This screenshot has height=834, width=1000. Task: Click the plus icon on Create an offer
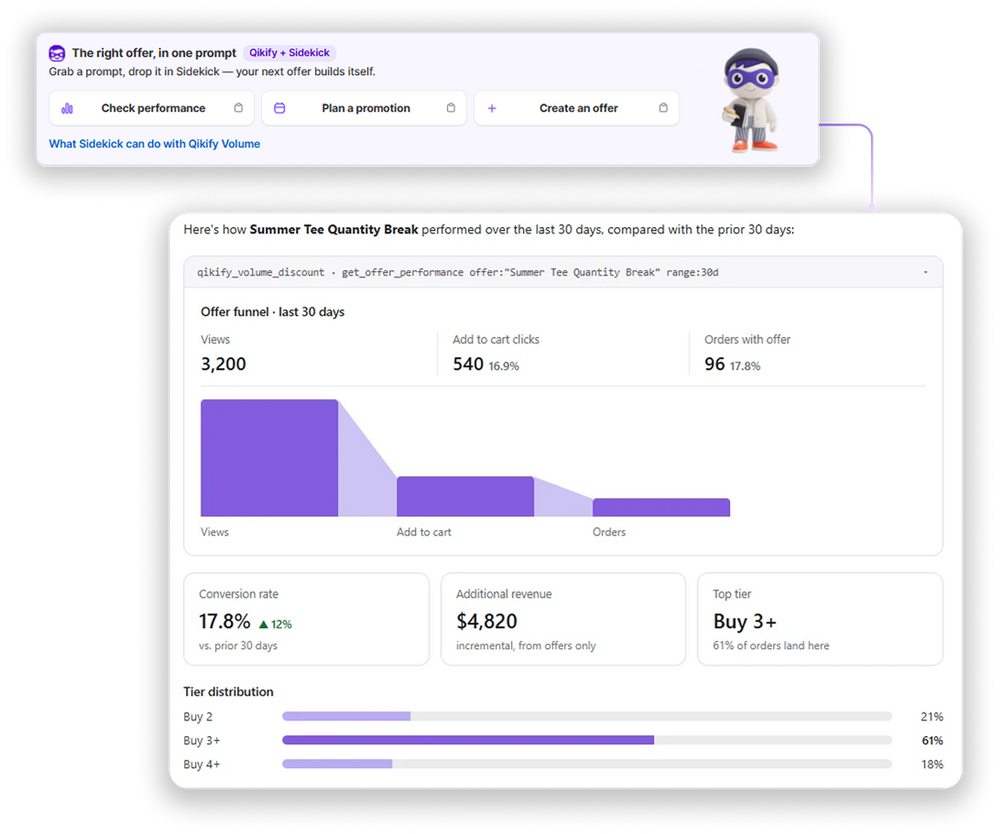(492, 108)
